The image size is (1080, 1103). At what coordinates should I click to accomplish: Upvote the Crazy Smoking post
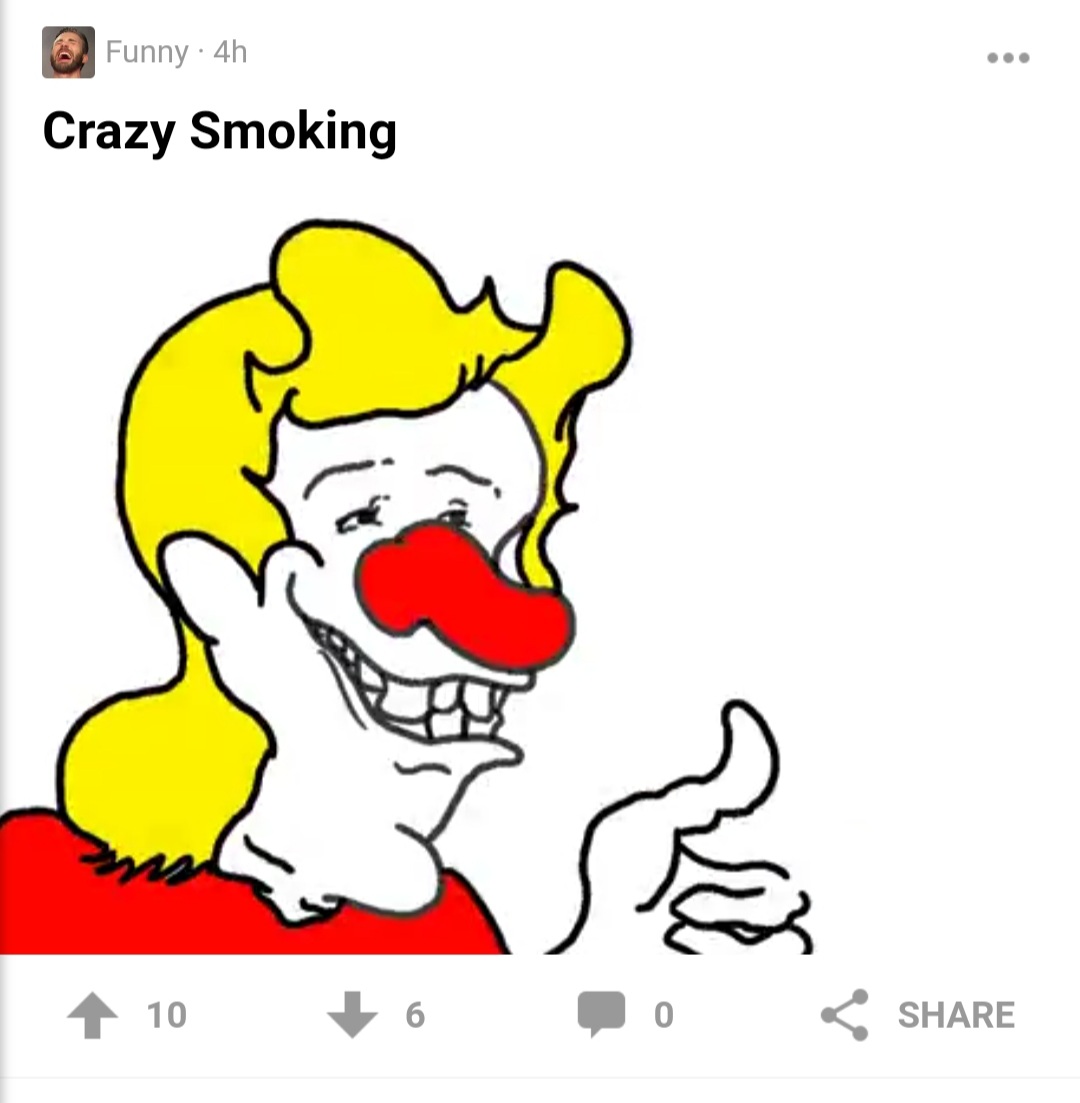(x=92, y=1014)
